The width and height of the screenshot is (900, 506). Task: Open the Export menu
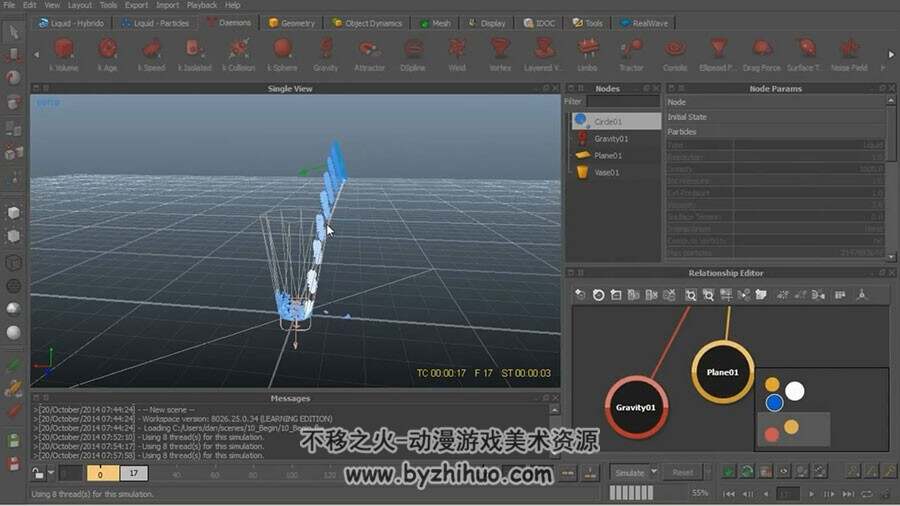pos(136,5)
